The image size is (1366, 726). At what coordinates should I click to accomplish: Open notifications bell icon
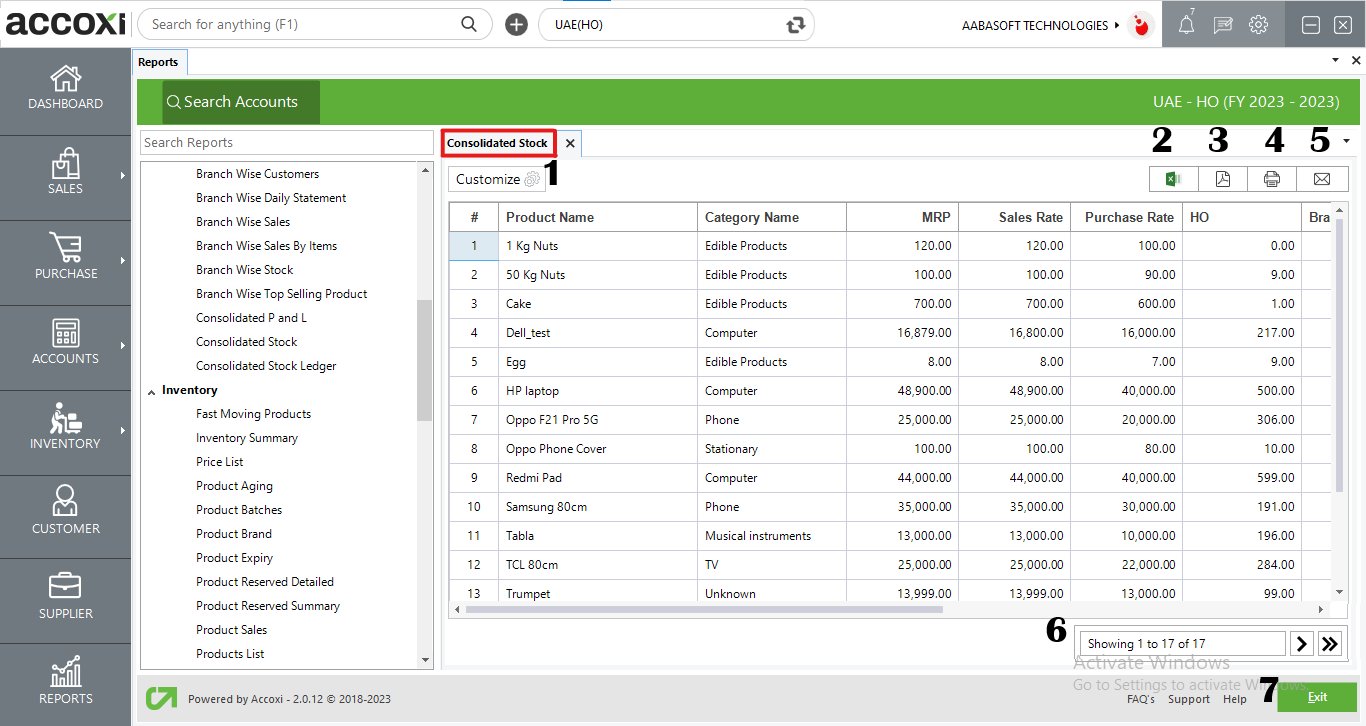coord(1186,26)
